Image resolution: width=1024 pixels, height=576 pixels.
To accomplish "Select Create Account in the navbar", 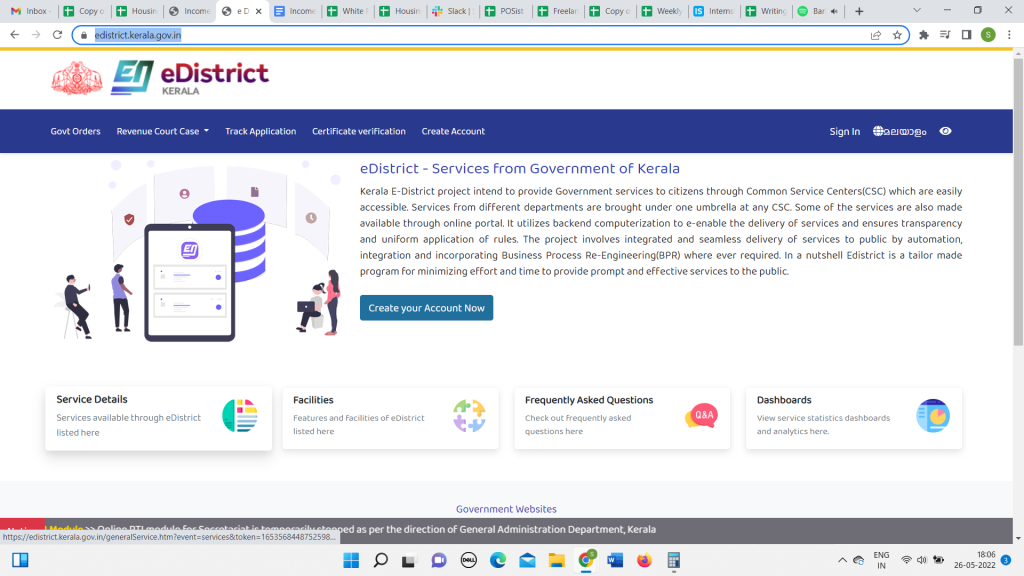I will click(x=453, y=131).
